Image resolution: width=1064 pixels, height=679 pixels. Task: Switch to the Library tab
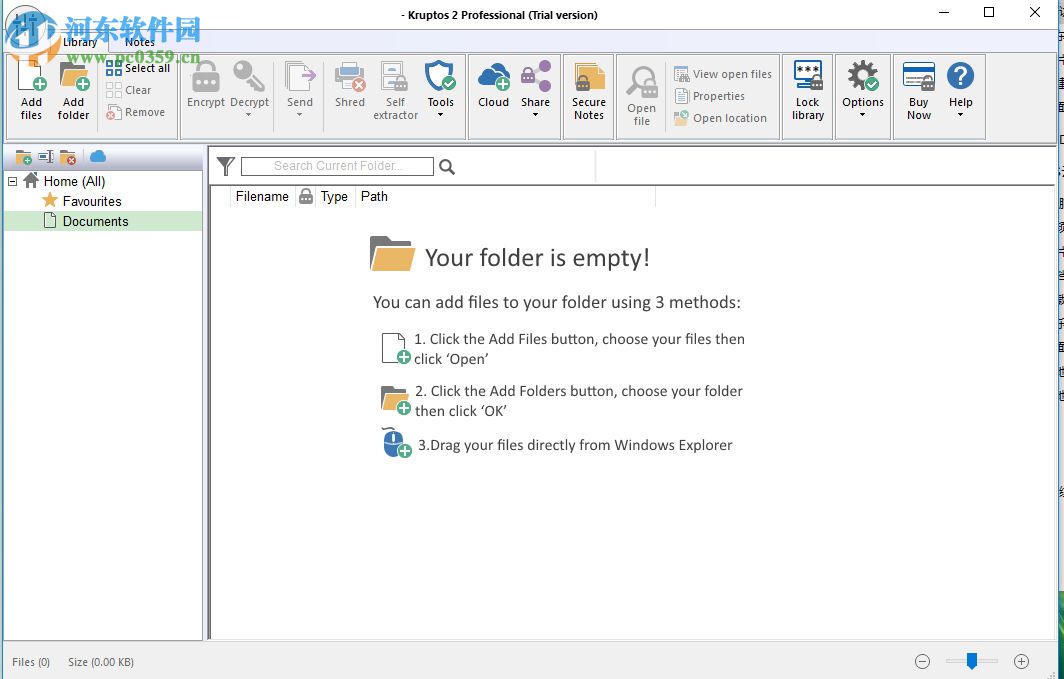[x=80, y=42]
